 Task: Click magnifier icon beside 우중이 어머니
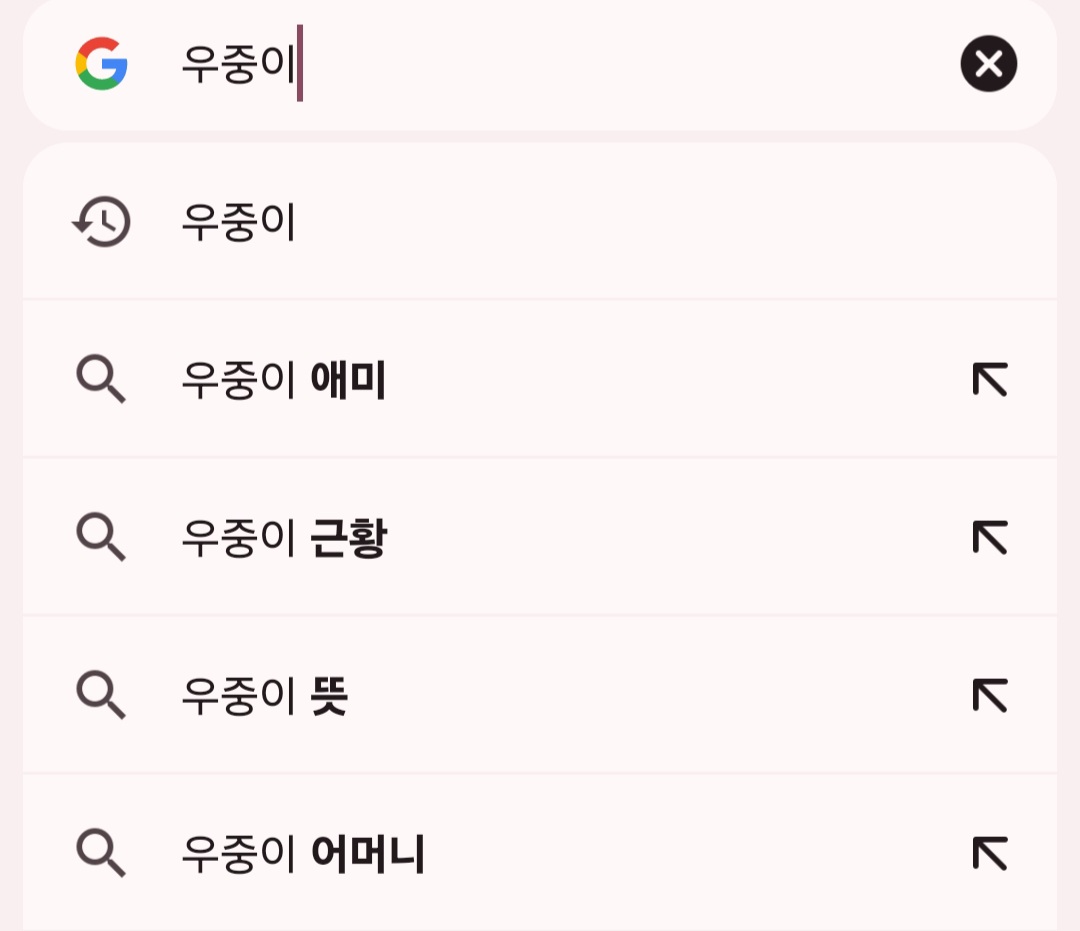point(101,854)
